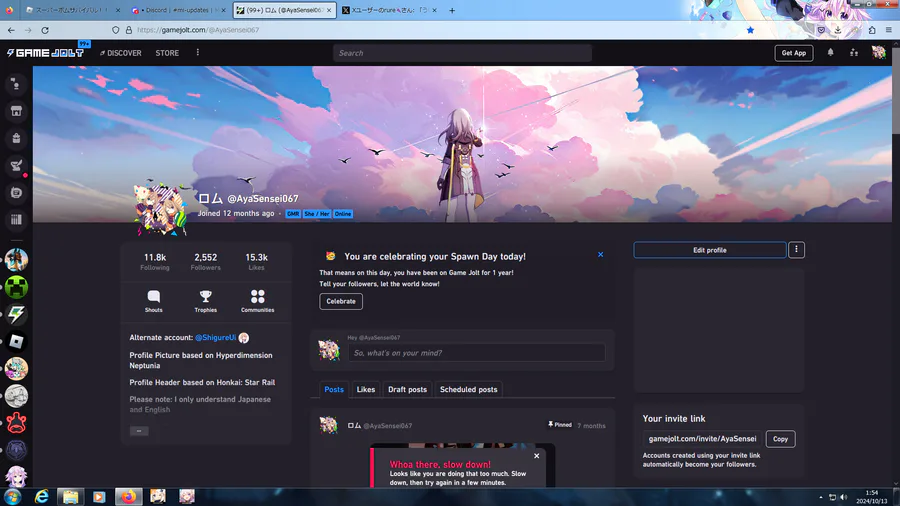The width and height of the screenshot is (900, 506).
Task: Switch to the Discord #mi-updates browser tab
Action: [177, 10]
